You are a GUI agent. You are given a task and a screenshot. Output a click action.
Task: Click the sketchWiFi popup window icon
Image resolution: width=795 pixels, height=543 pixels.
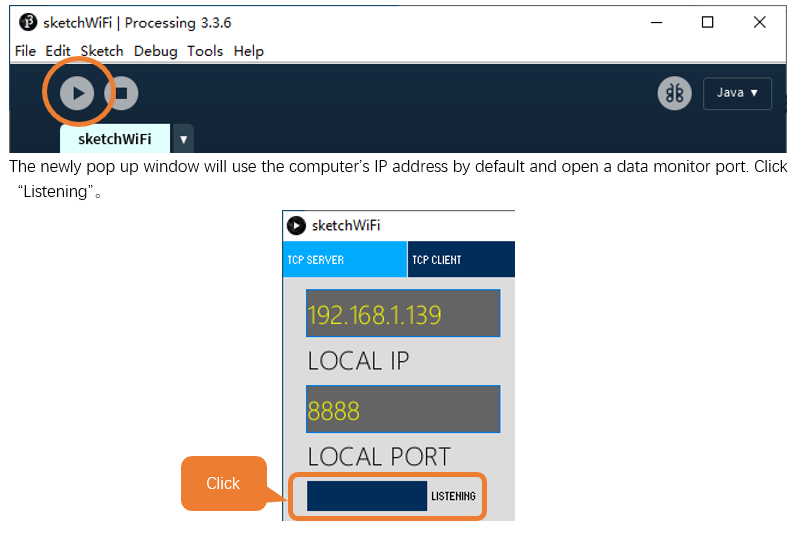point(296,226)
